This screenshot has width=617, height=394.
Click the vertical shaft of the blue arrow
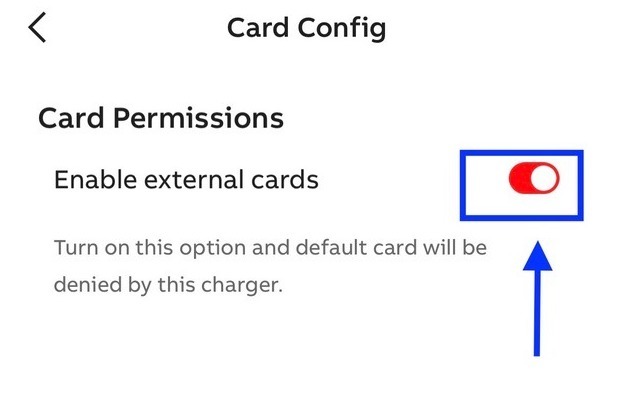pos(537,313)
